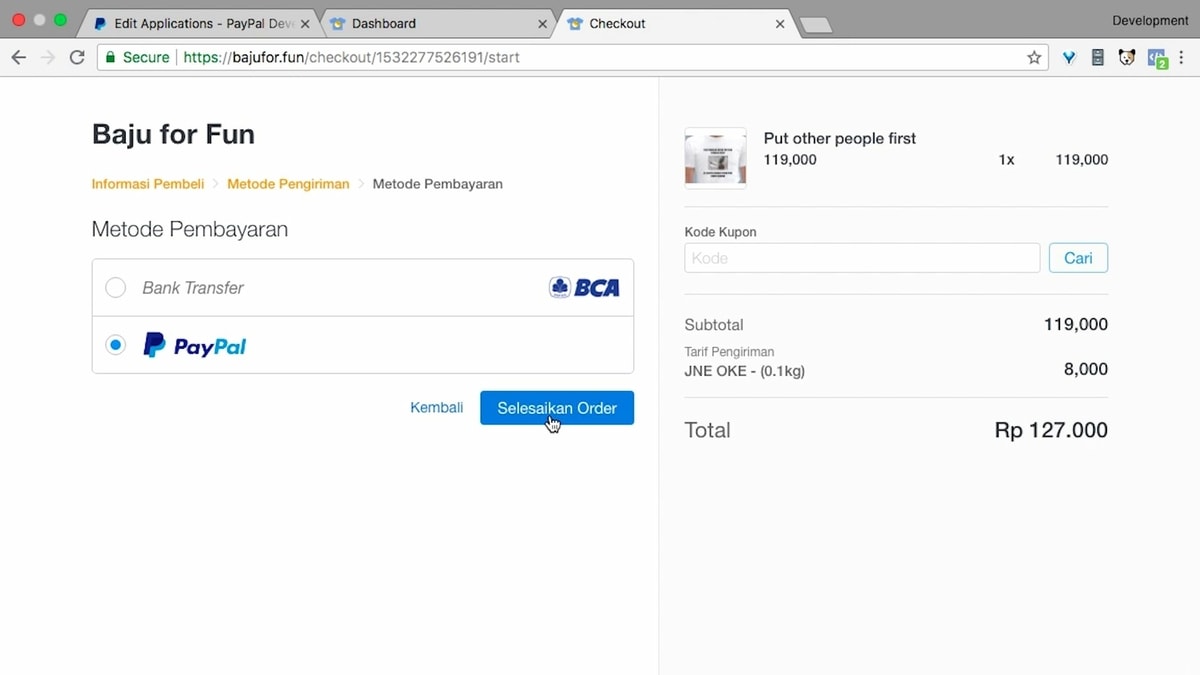Image resolution: width=1200 pixels, height=675 pixels.
Task: Go to Informasi Pembeli breadcrumb step
Action: coord(148,184)
